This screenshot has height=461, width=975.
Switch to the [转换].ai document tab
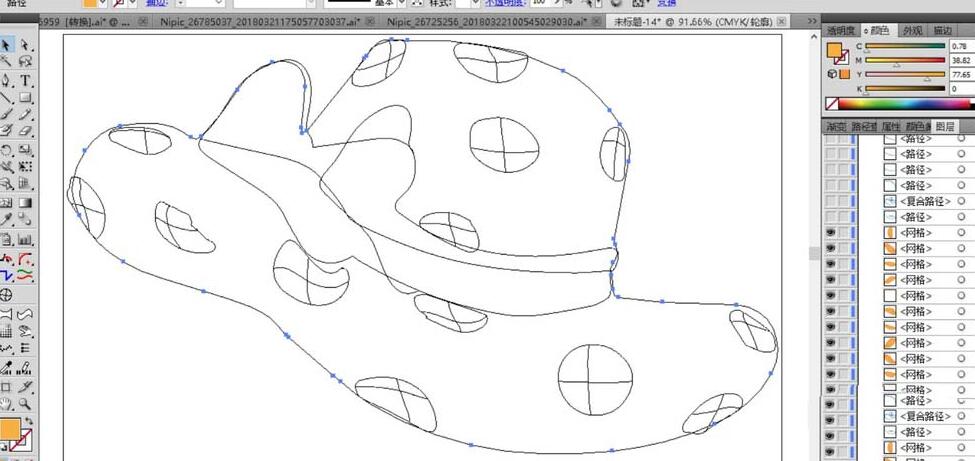(88, 22)
